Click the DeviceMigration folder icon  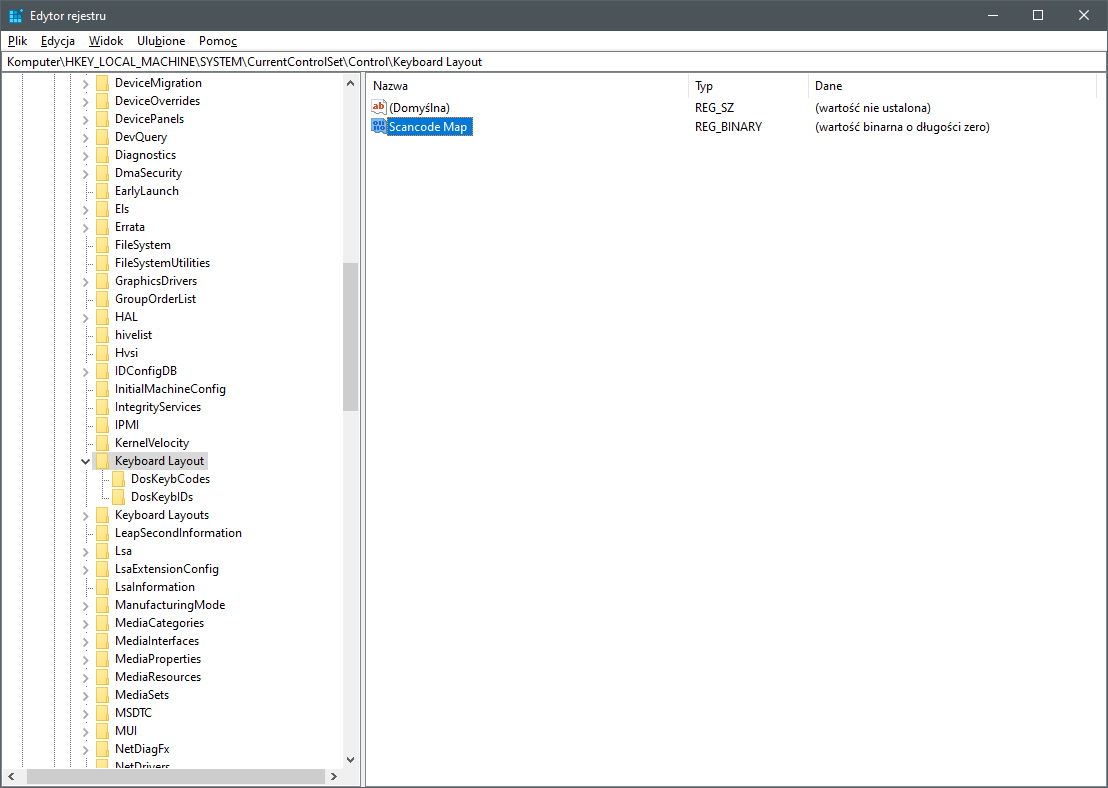pos(102,83)
